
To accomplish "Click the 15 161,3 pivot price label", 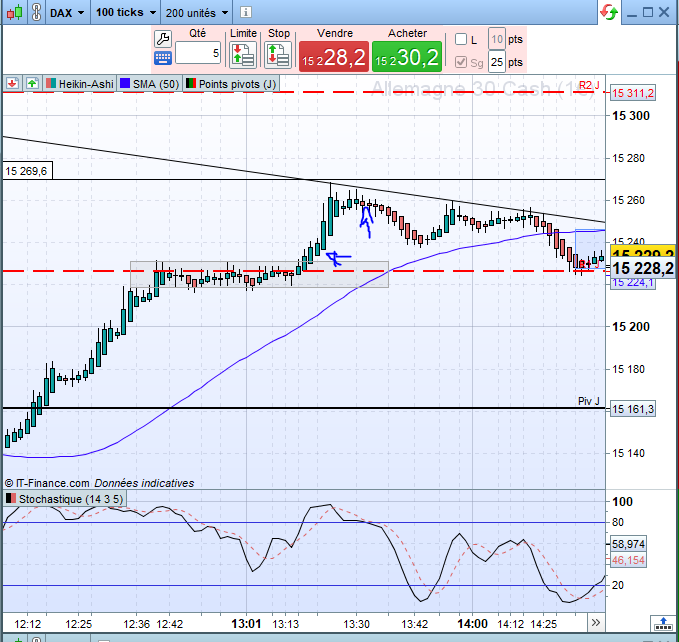I will point(633,409).
